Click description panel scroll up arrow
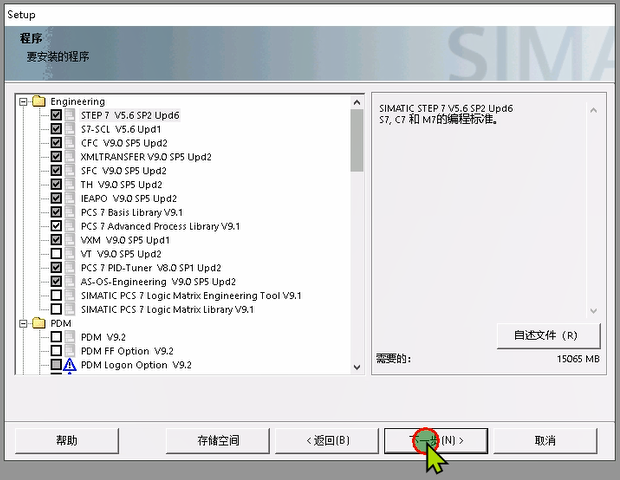620x480 pixels. (x=593, y=110)
